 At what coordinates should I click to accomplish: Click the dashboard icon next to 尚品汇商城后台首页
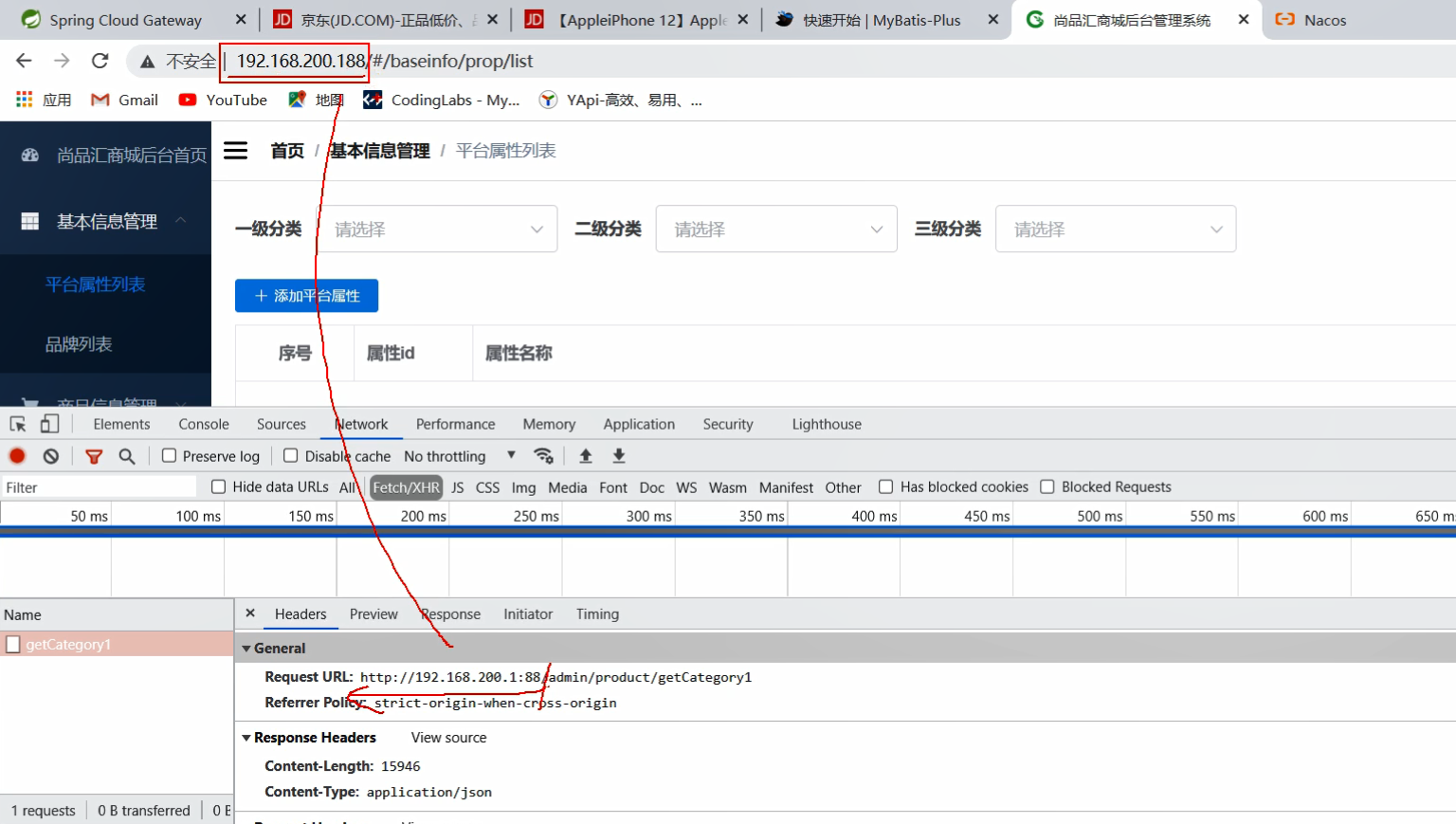point(30,155)
